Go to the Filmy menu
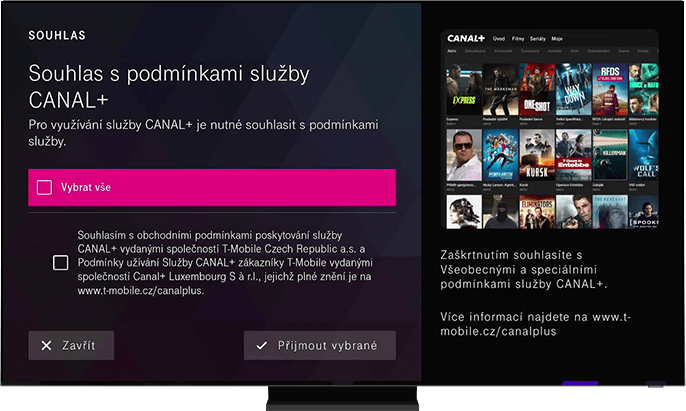The height and width of the screenshot is (411, 686). [518, 39]
